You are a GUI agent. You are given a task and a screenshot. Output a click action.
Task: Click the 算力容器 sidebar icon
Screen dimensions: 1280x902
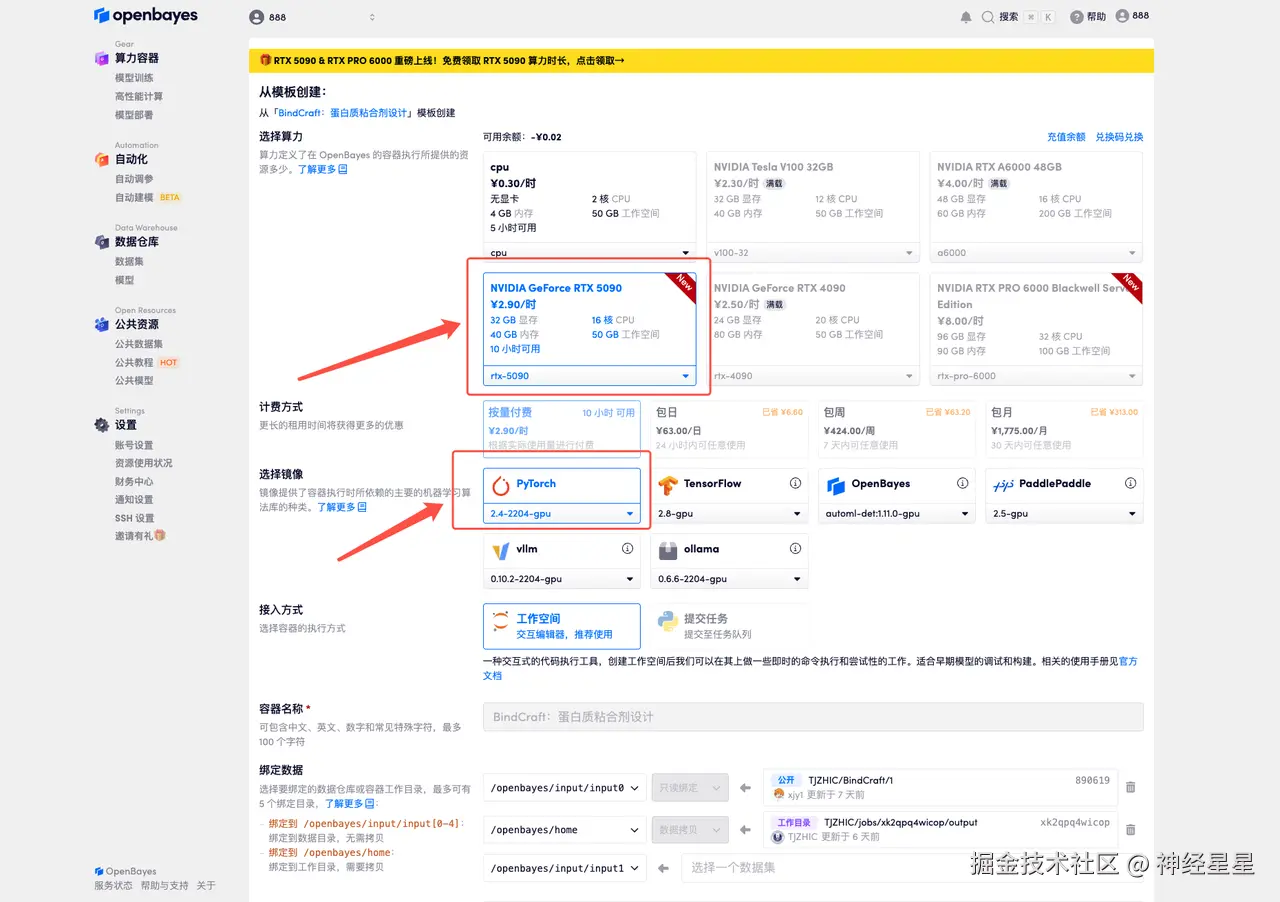pos(101,58)
